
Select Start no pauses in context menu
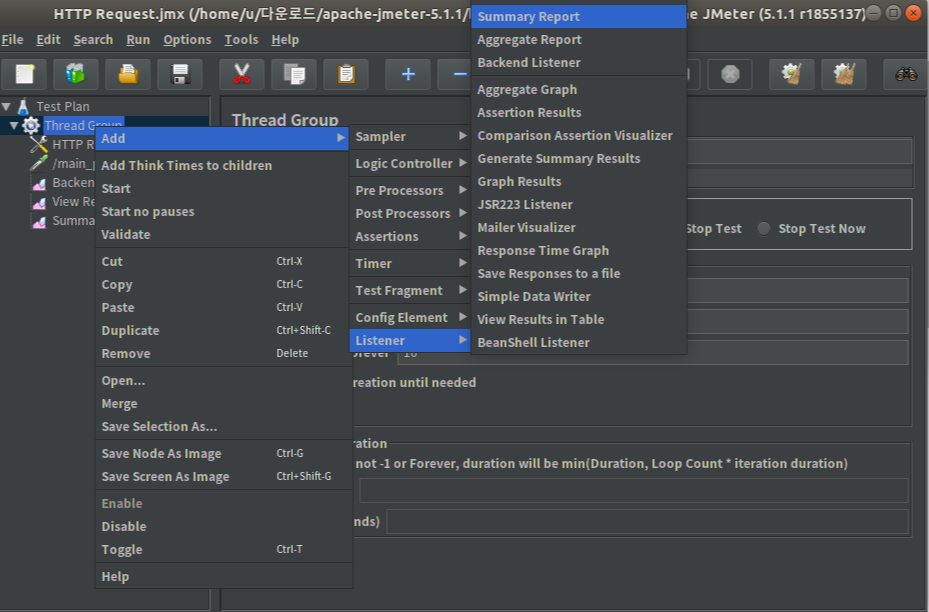(x=222, y=212)
